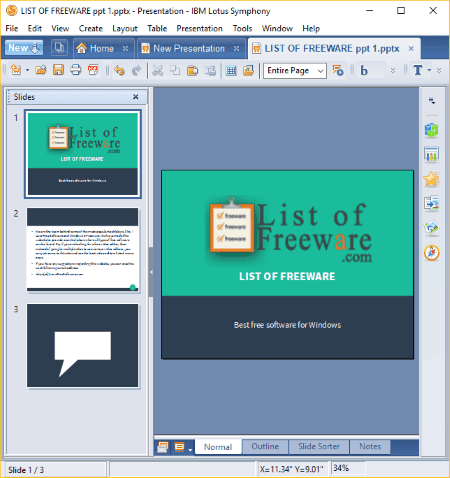The height and width of the screenshot is (478, 450).
Task: Close the Home tab
Action: pyautogui.click(x=125, y=49)
